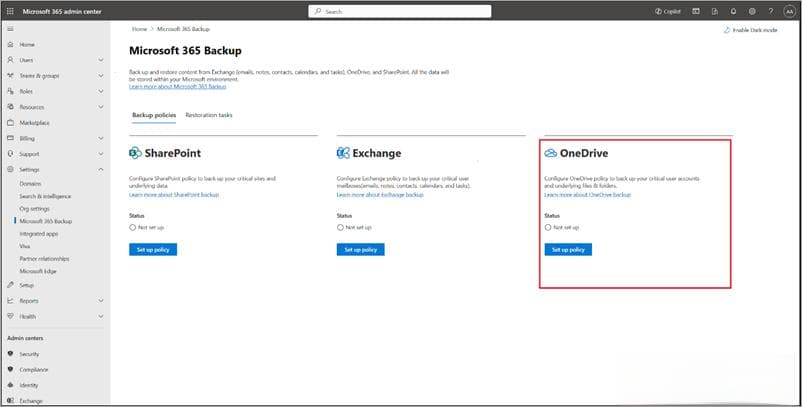Switch to Backup policies tab
The height and width of the screenshot is (407, 802).
154,115
